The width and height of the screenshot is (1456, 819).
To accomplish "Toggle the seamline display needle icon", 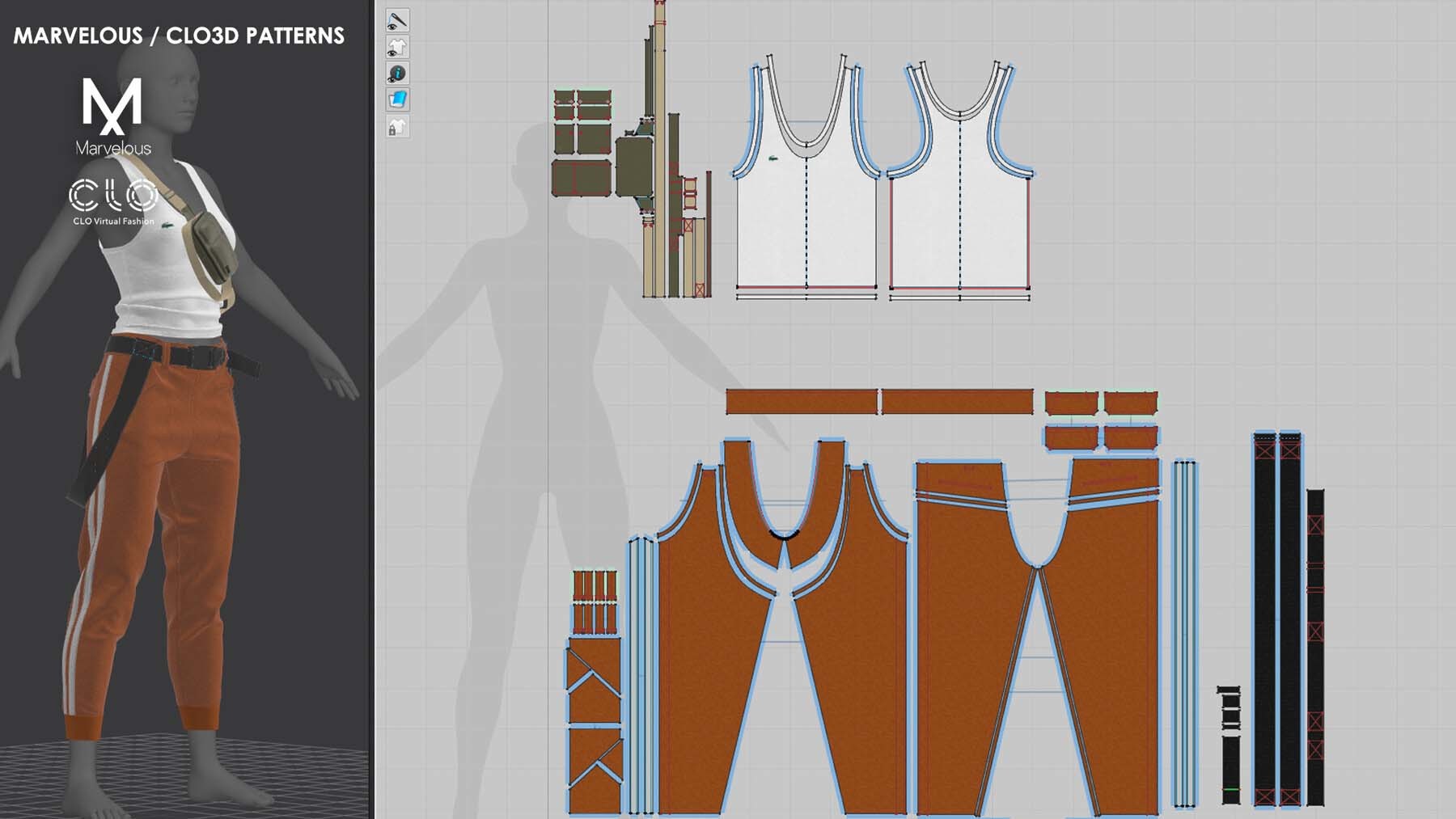I will click(397, 20).
